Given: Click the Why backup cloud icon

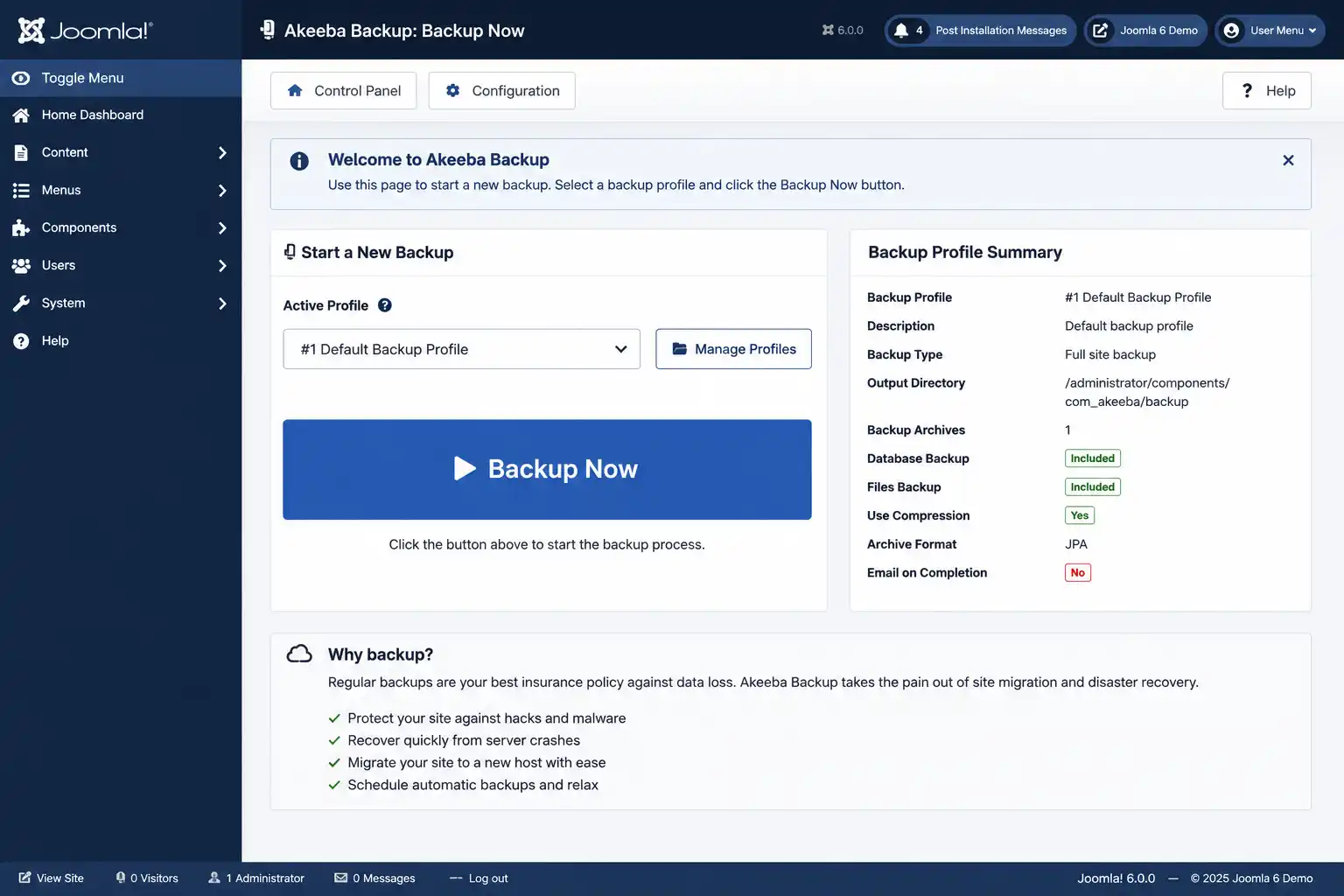Looking at the screenshot, I should tap(299, 654).
